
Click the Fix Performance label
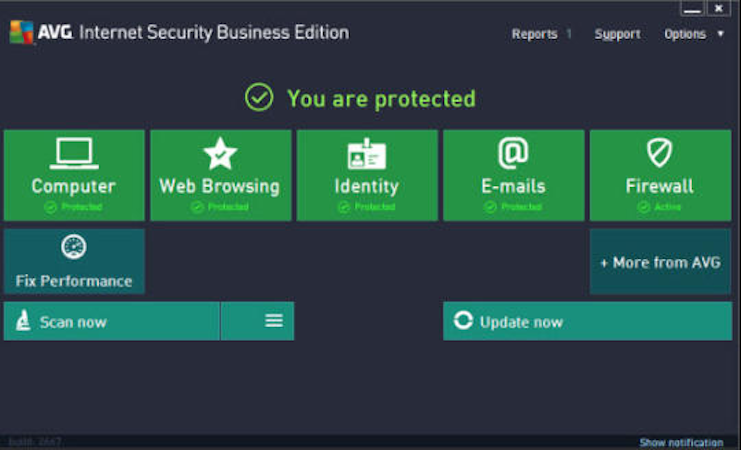(74, 281)
